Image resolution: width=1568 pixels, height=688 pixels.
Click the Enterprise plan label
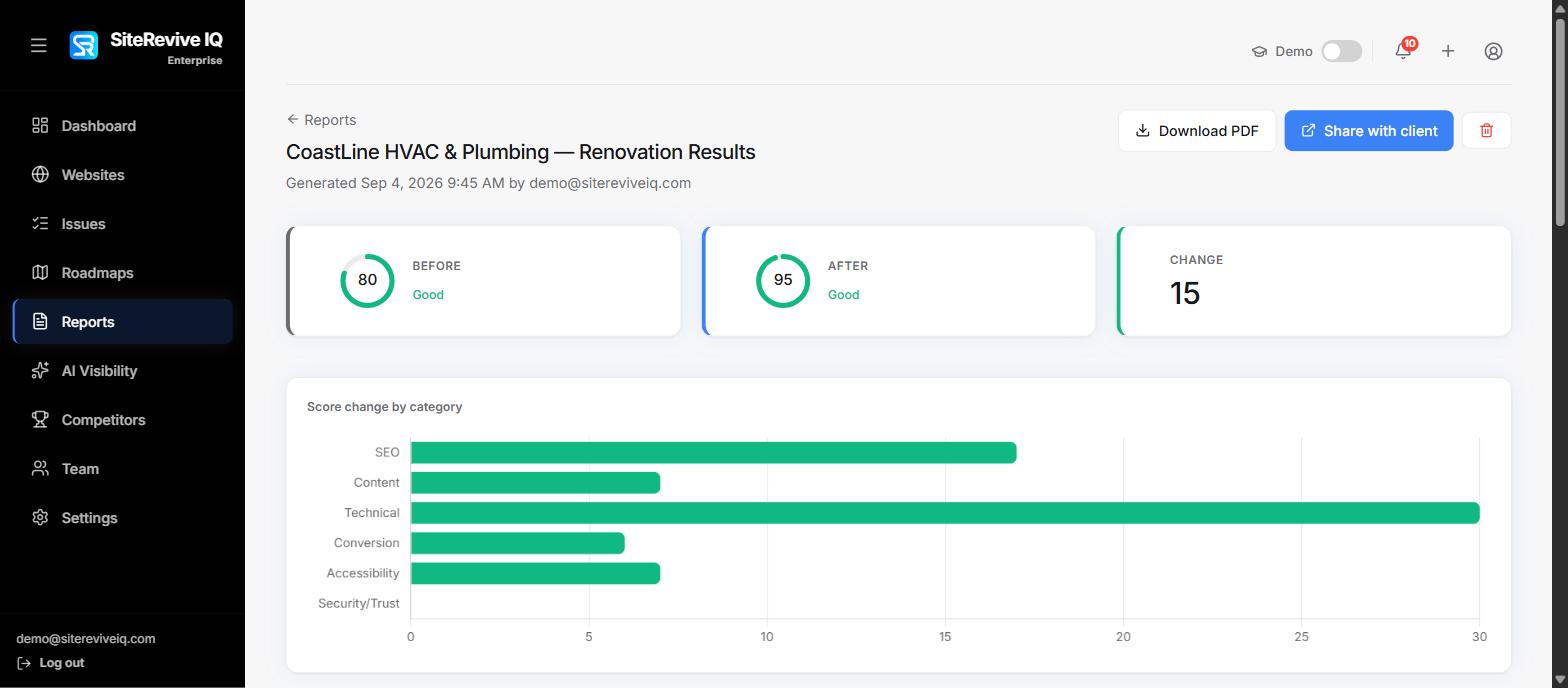(195, 60)
